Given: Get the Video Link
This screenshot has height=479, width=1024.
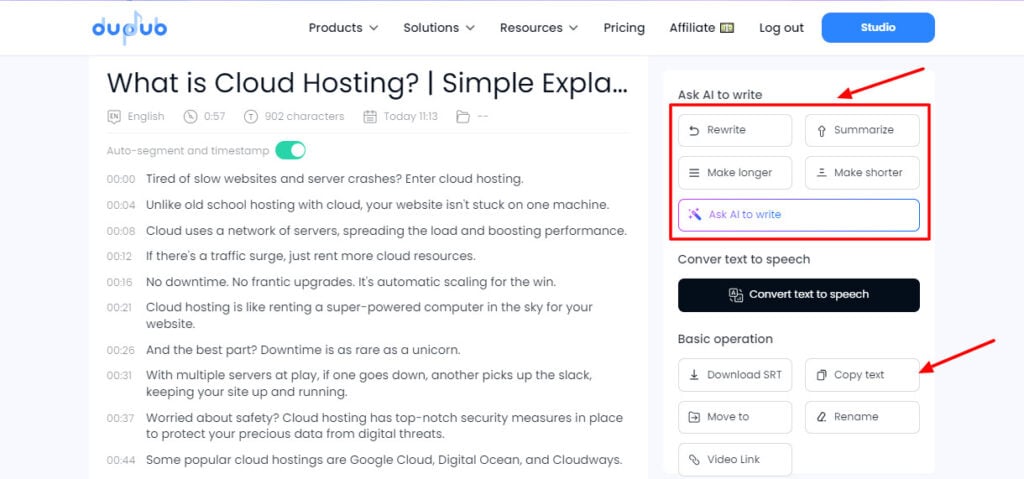Looking at the screenshot, I should [734, 459].
